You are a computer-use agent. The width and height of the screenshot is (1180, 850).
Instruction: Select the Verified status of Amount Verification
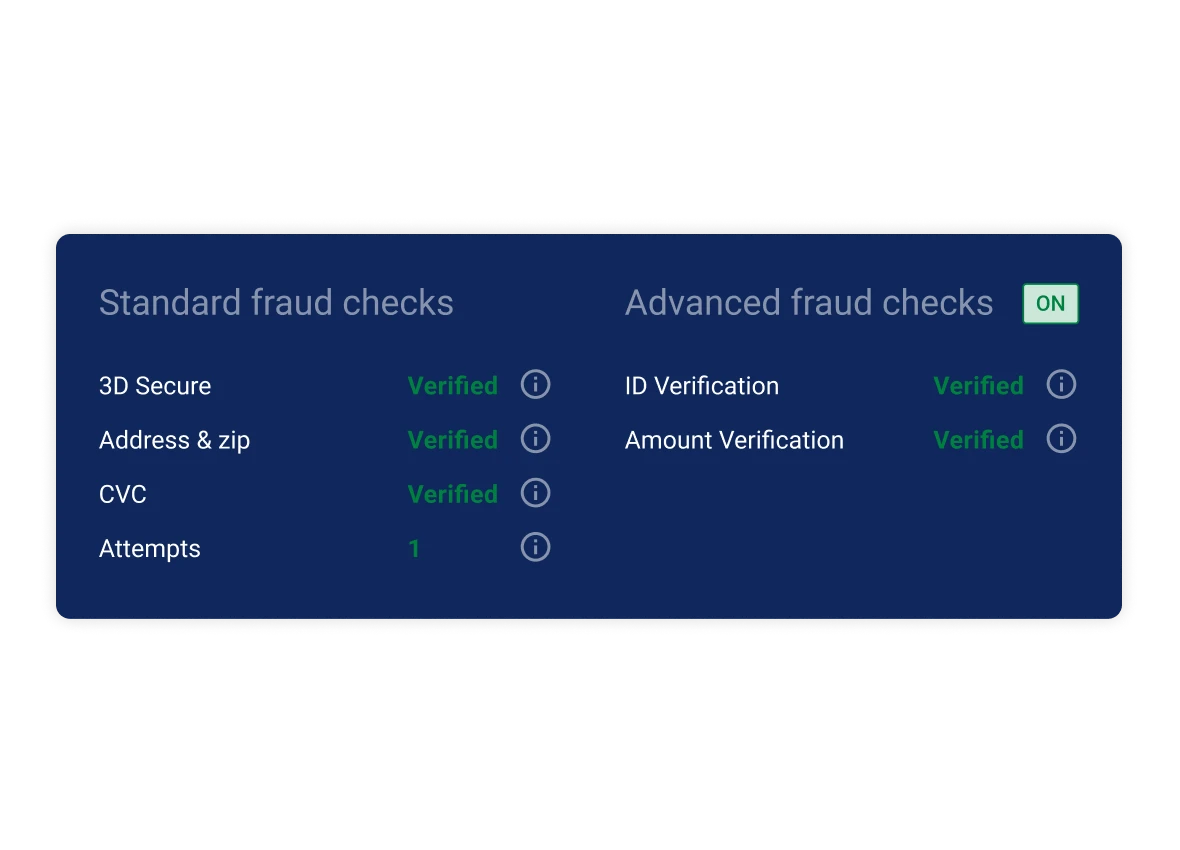(978, 438)
